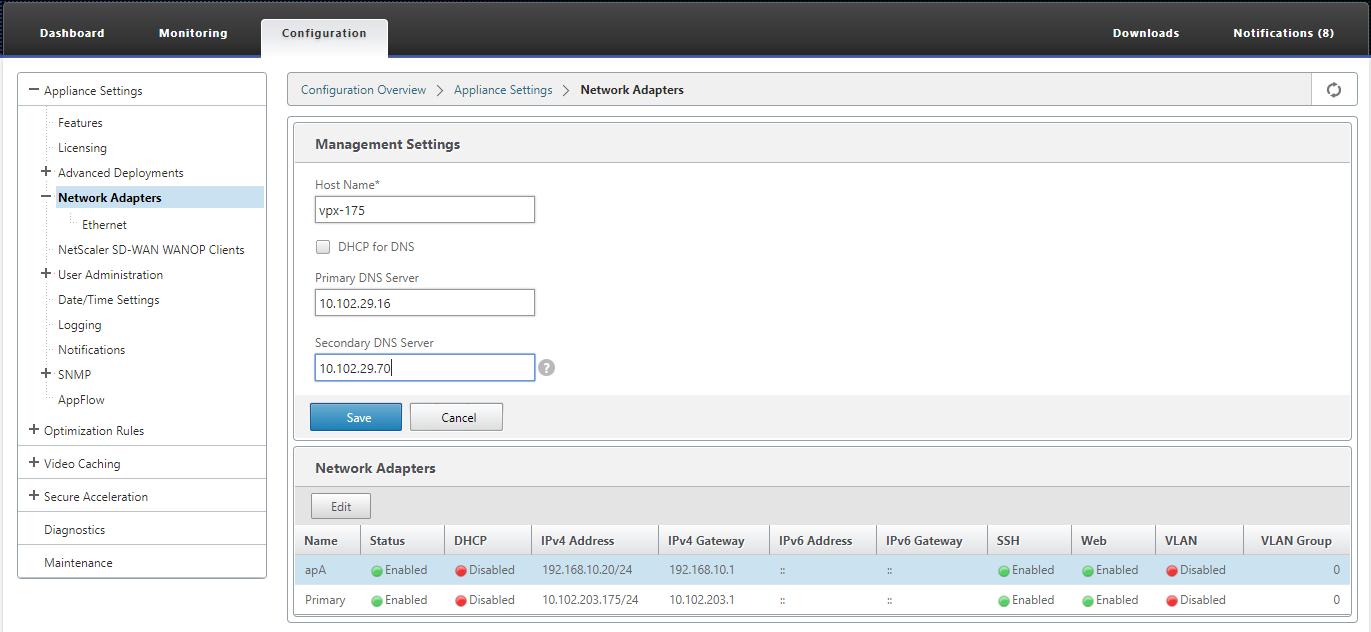
Task: Click red VLAN disabled icon on Primary row
Action: pos(1172,601)
